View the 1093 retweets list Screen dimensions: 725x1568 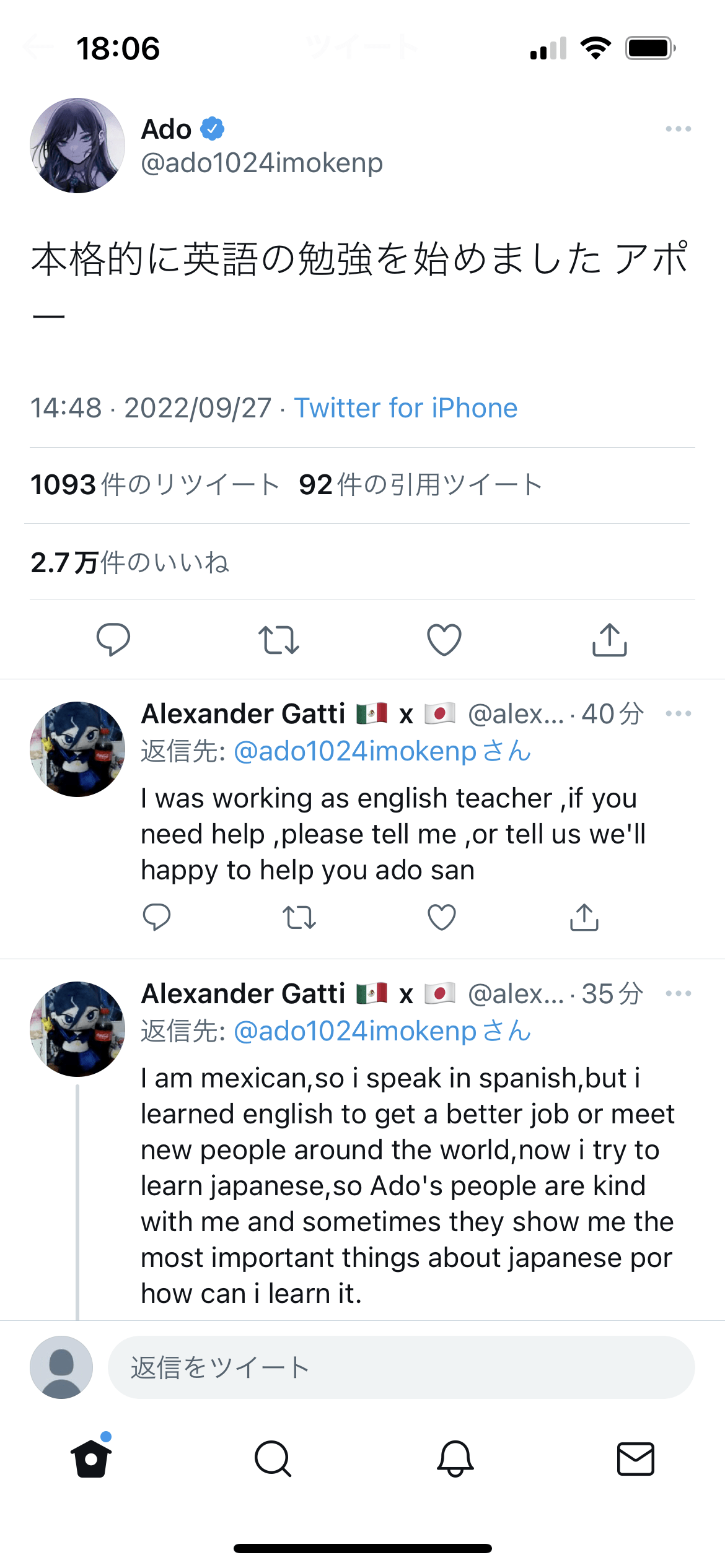click(155, 485)
